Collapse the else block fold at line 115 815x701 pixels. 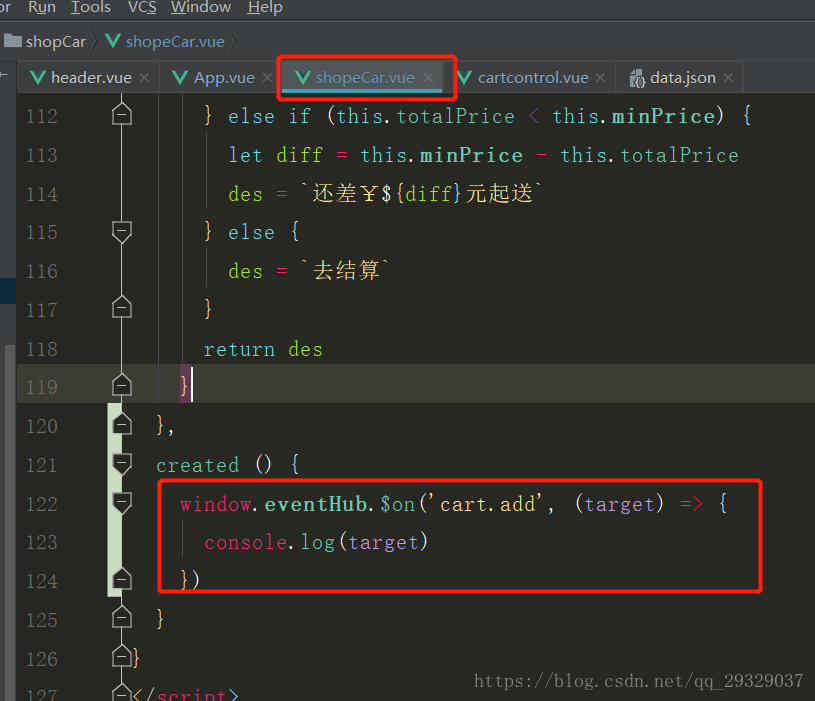pos(122,231)
